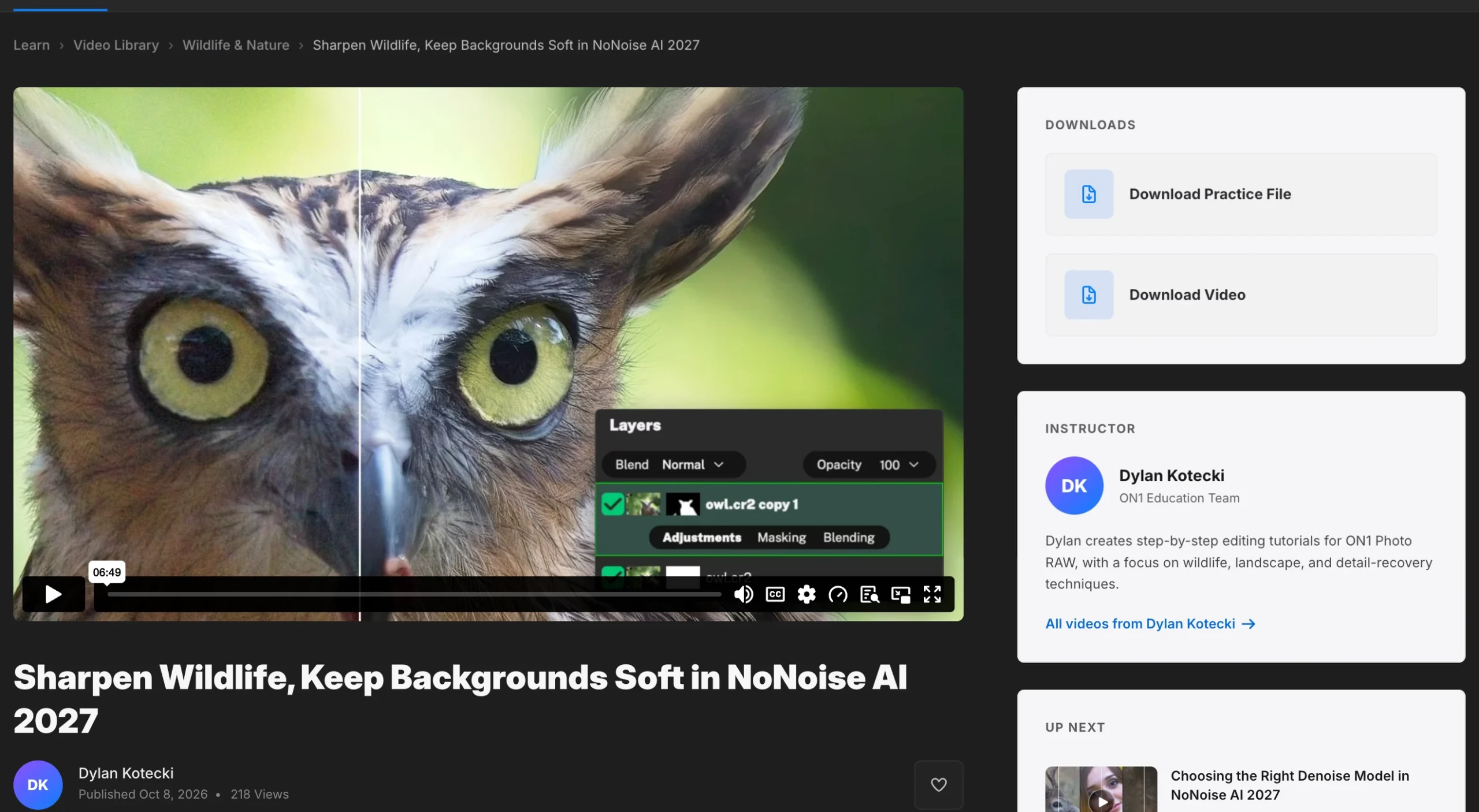
Task: Open 'Choosing the Right Denoise Model' title
Action: coord(1290,785)
